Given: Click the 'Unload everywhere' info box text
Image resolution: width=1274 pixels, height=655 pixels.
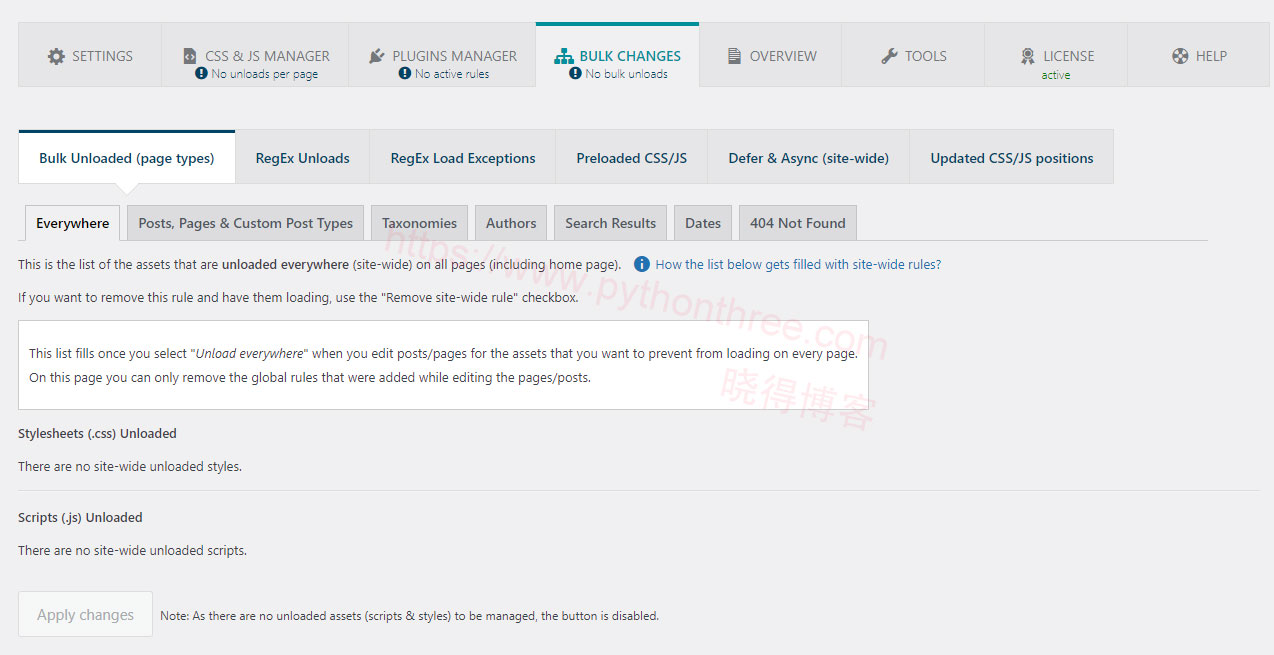Looking at the screenshot, I should click(443, 366).
